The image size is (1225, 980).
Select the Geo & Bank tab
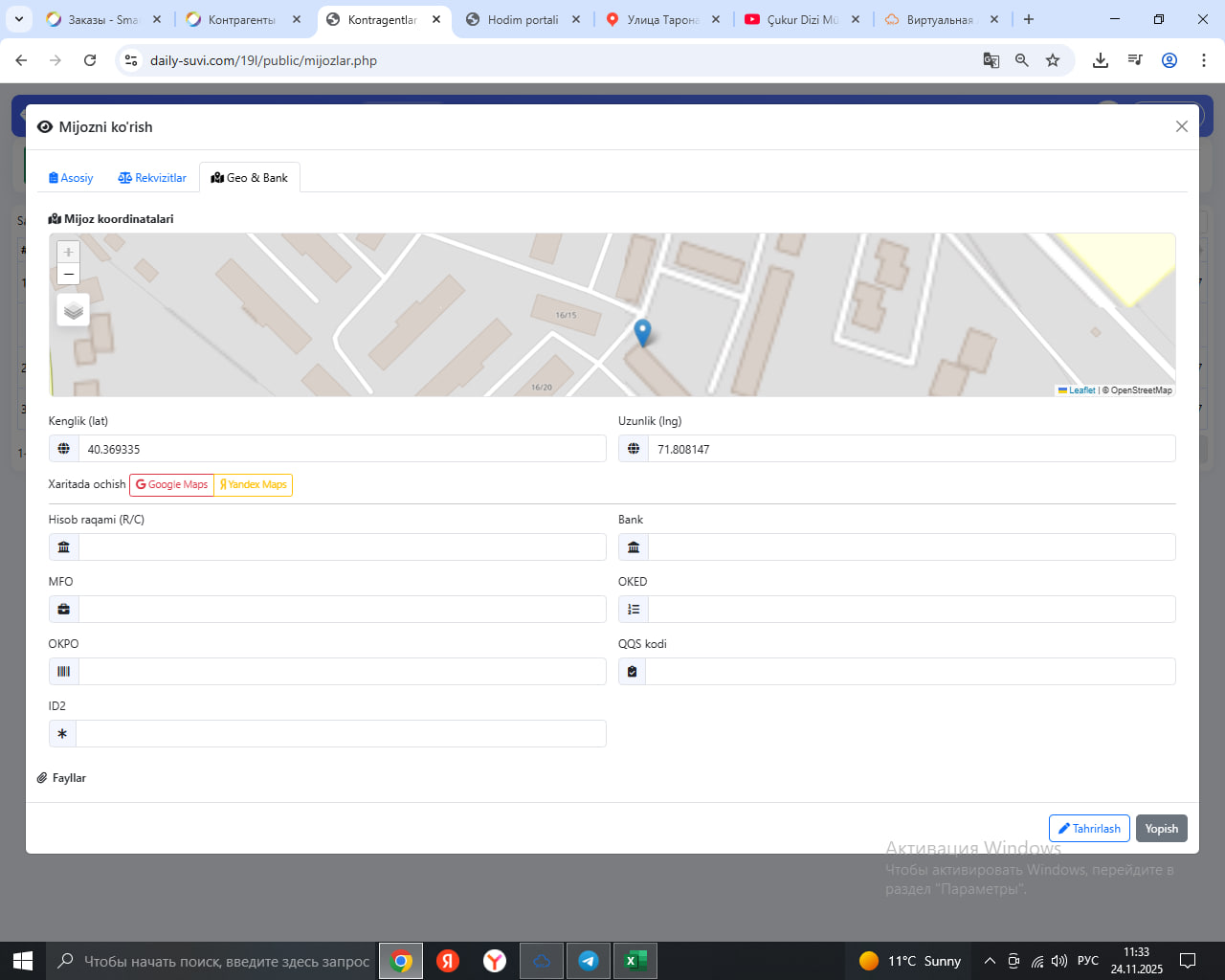pyautogui.click(x=250, y=178)
